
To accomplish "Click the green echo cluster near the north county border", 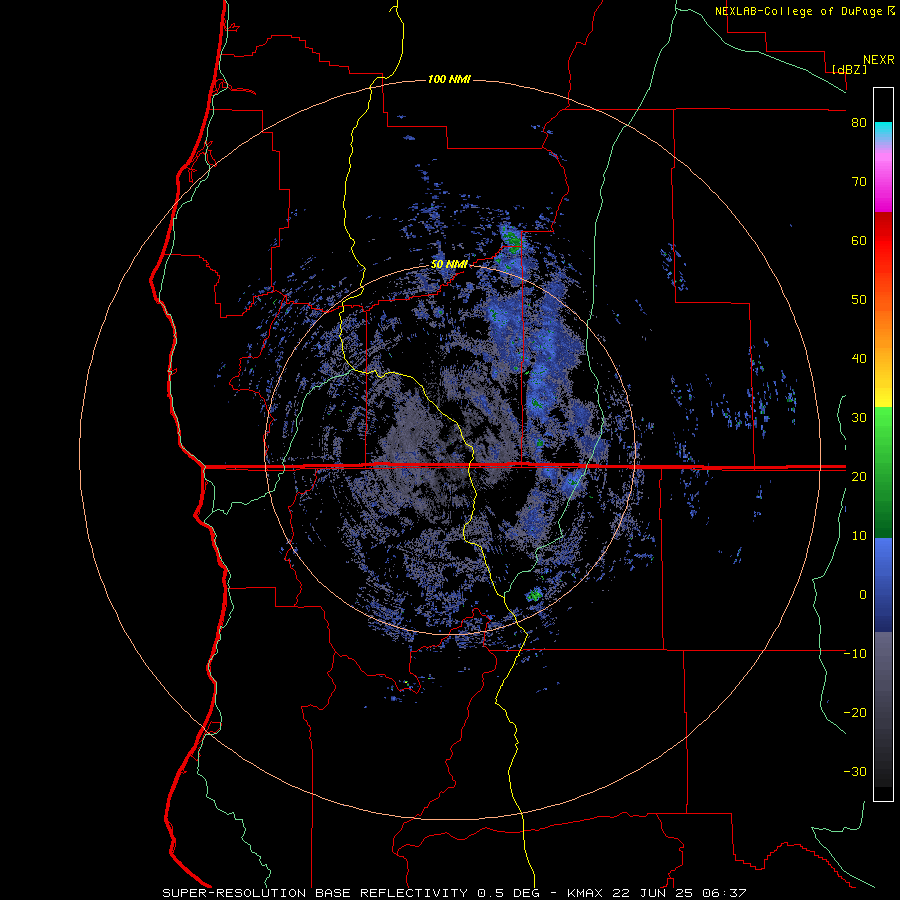I will (511, 239).
